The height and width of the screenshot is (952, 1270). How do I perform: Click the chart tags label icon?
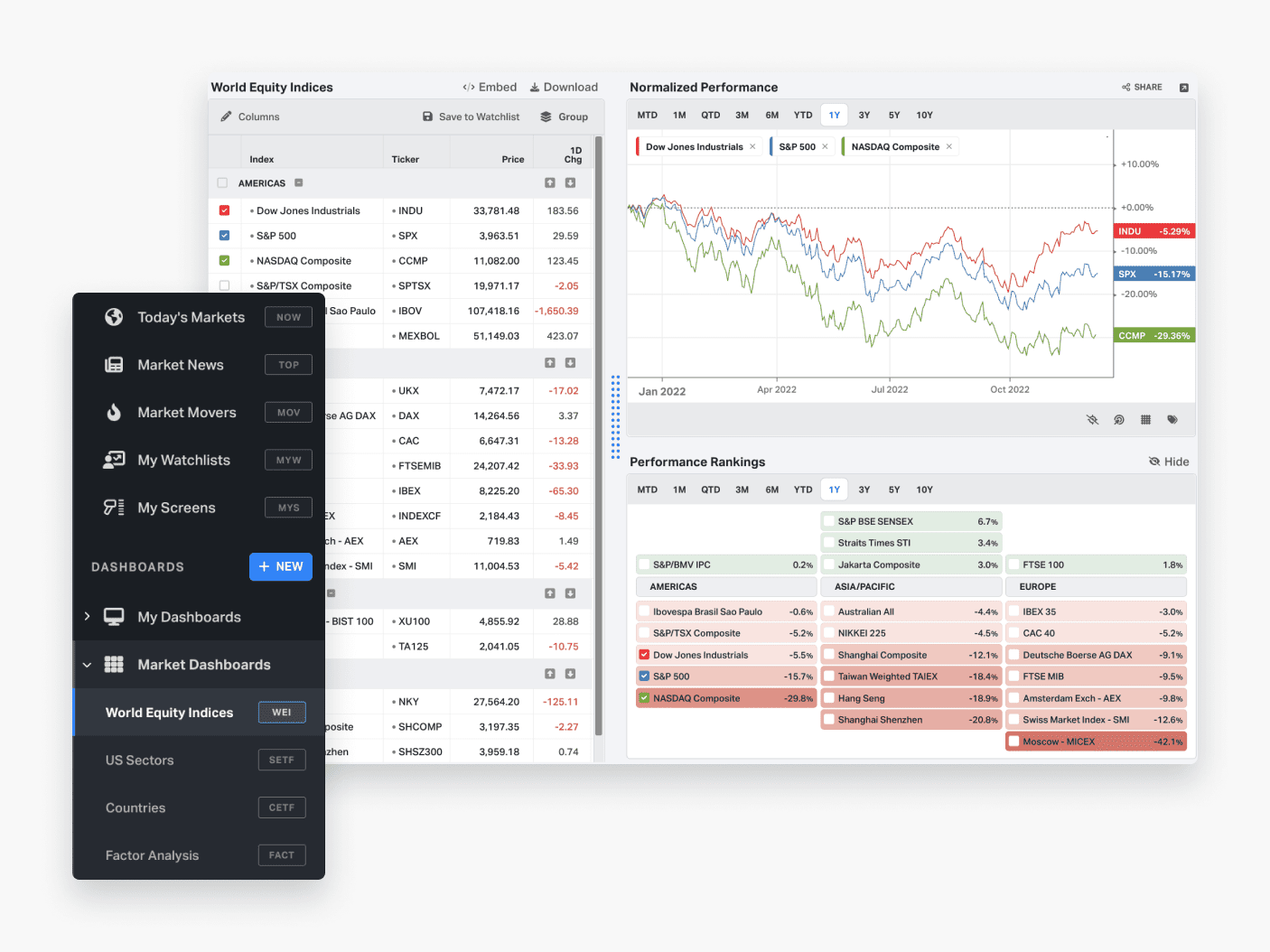1172,420
